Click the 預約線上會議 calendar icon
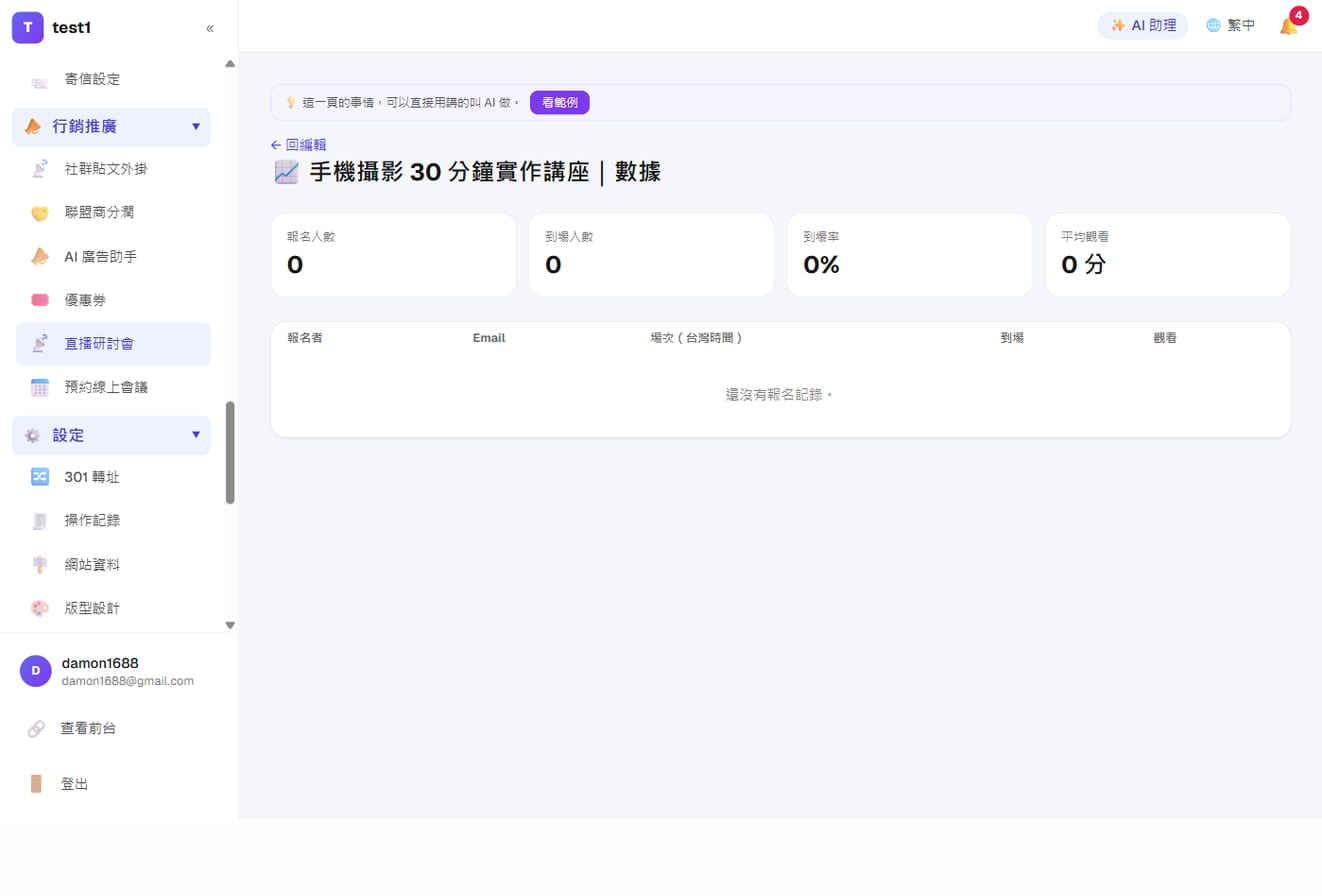The image size is (1322, 896). click(40, 387)
